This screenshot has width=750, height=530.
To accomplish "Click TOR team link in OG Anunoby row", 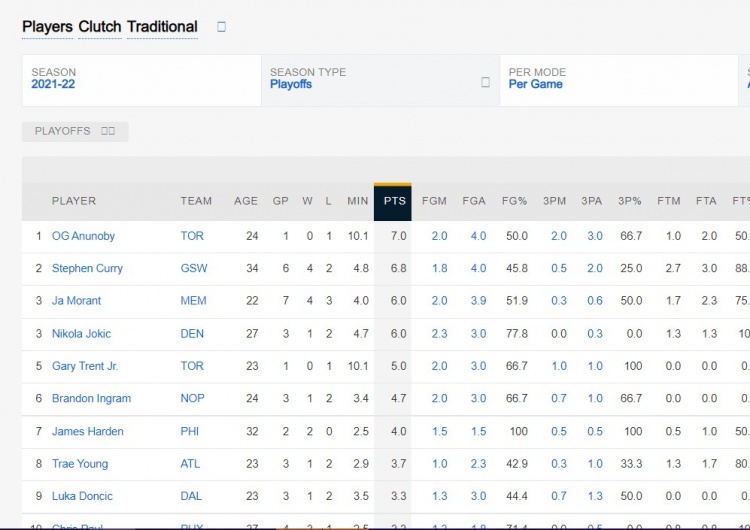I will pyautogui.click(x=192, y=236).
